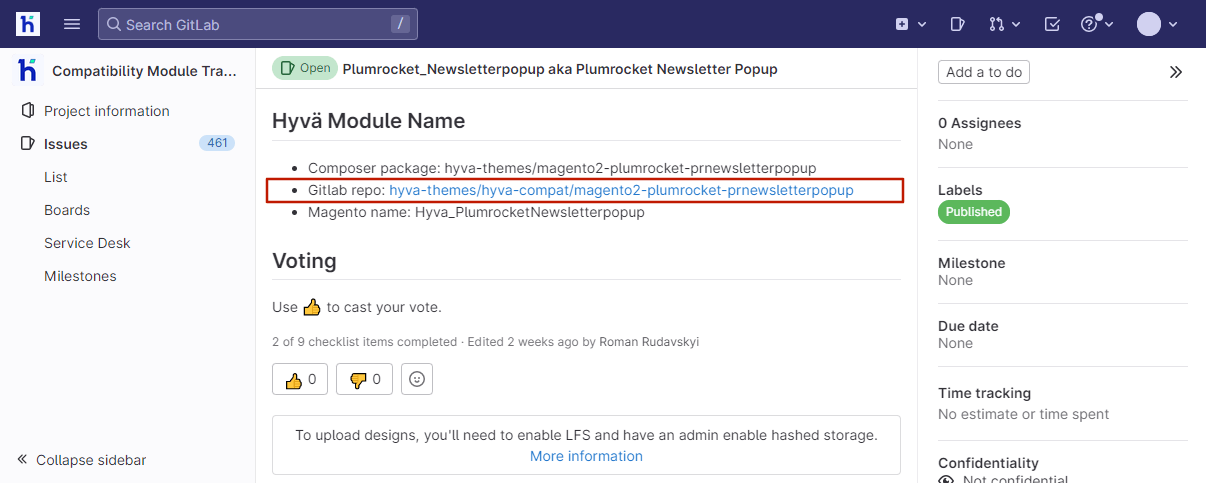
Task: Open the Service Desk page
Action: 87,243
